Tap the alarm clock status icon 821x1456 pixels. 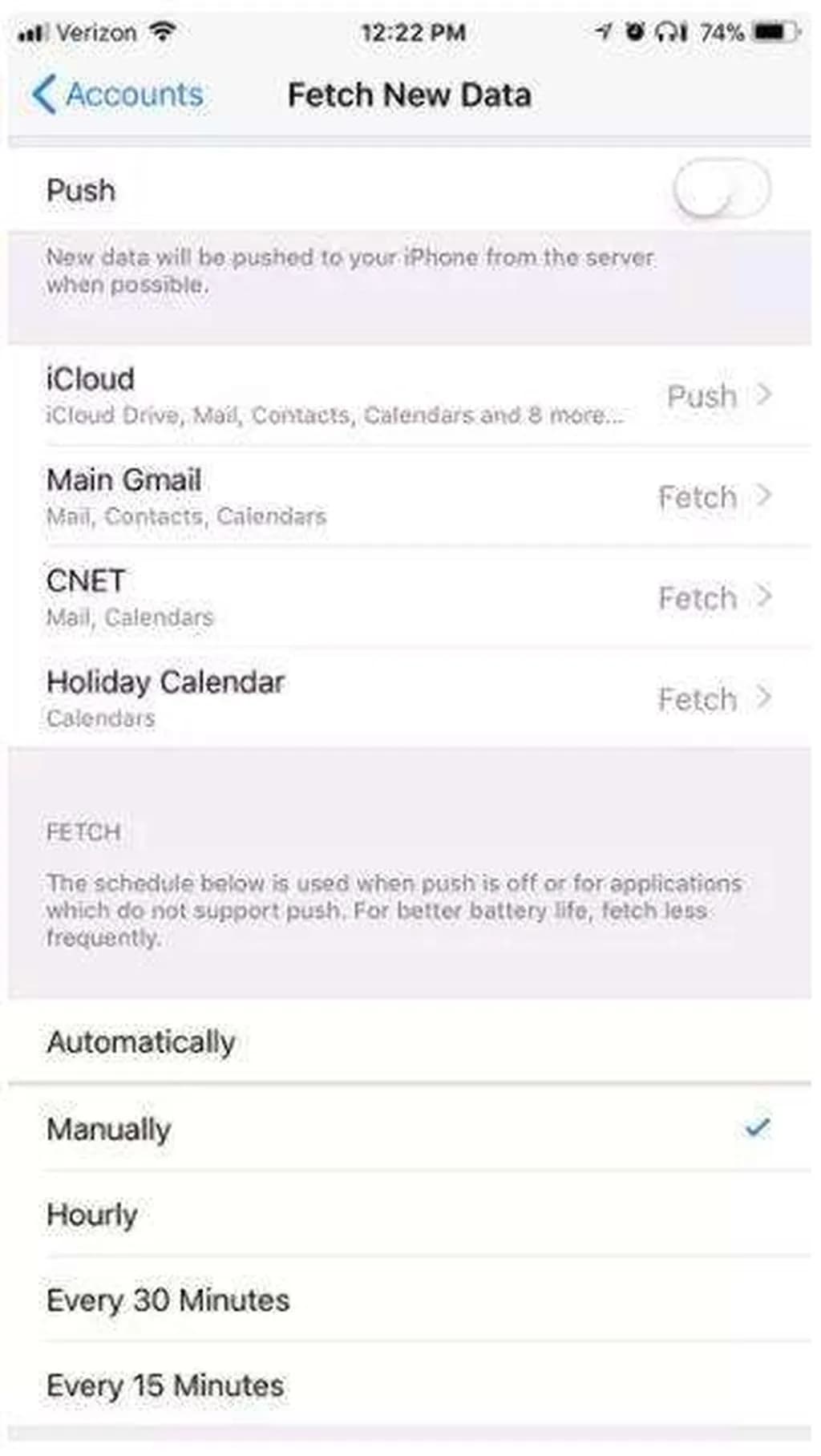click(635, 32)
